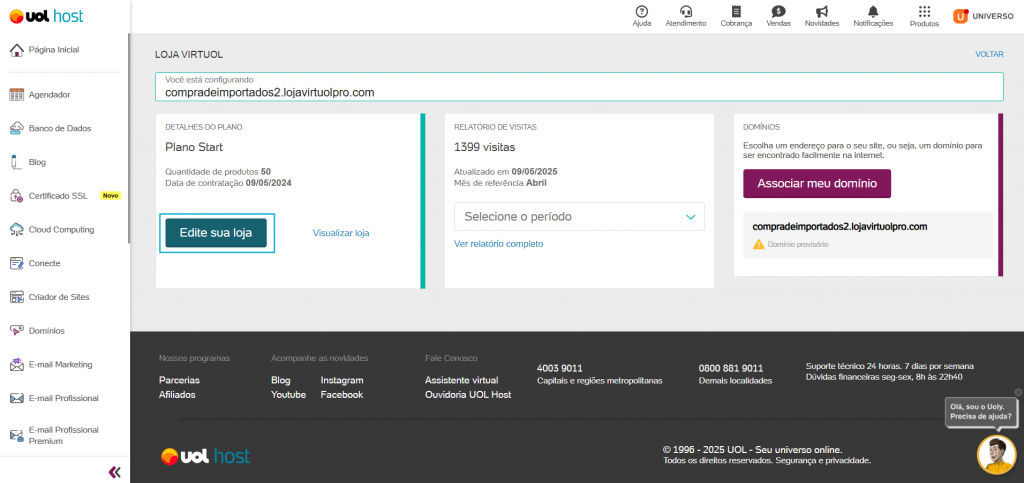Screen dimensions: 1024x483
Task: Open the Facebook footer link
Action: pos(342,395)
